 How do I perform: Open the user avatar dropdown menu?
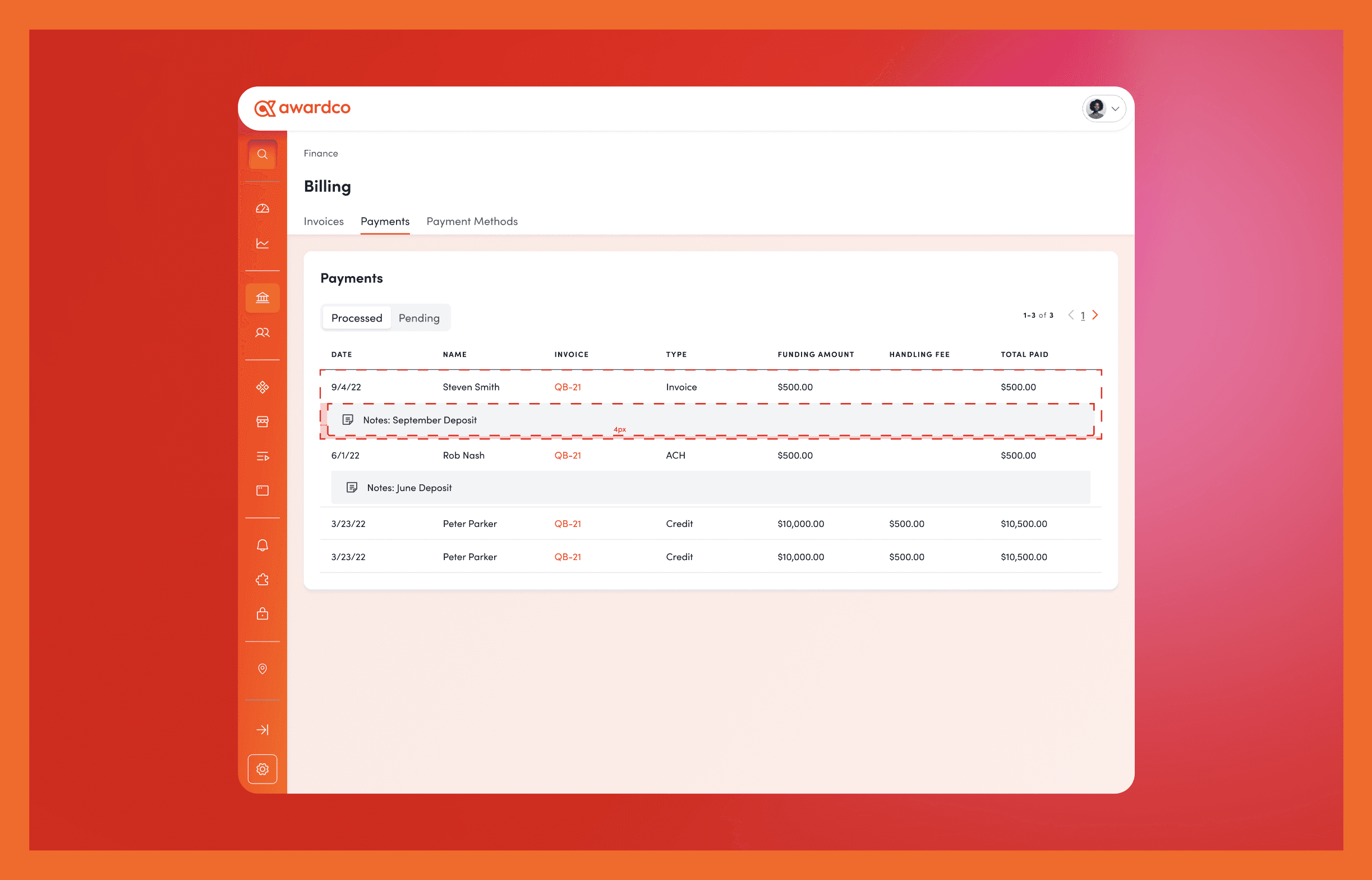click(1104, 108)
